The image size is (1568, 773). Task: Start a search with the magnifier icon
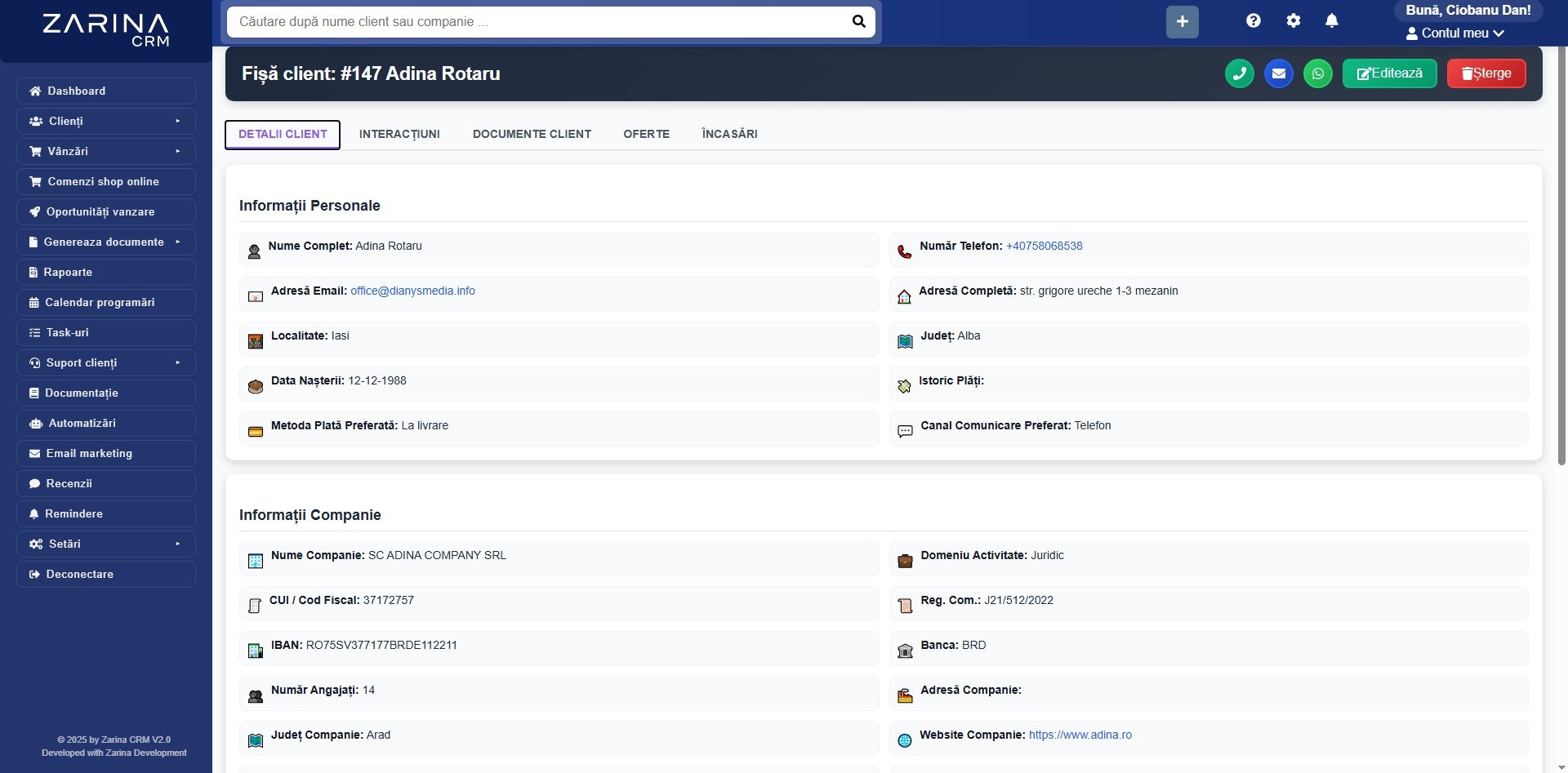tap(858, 21)
